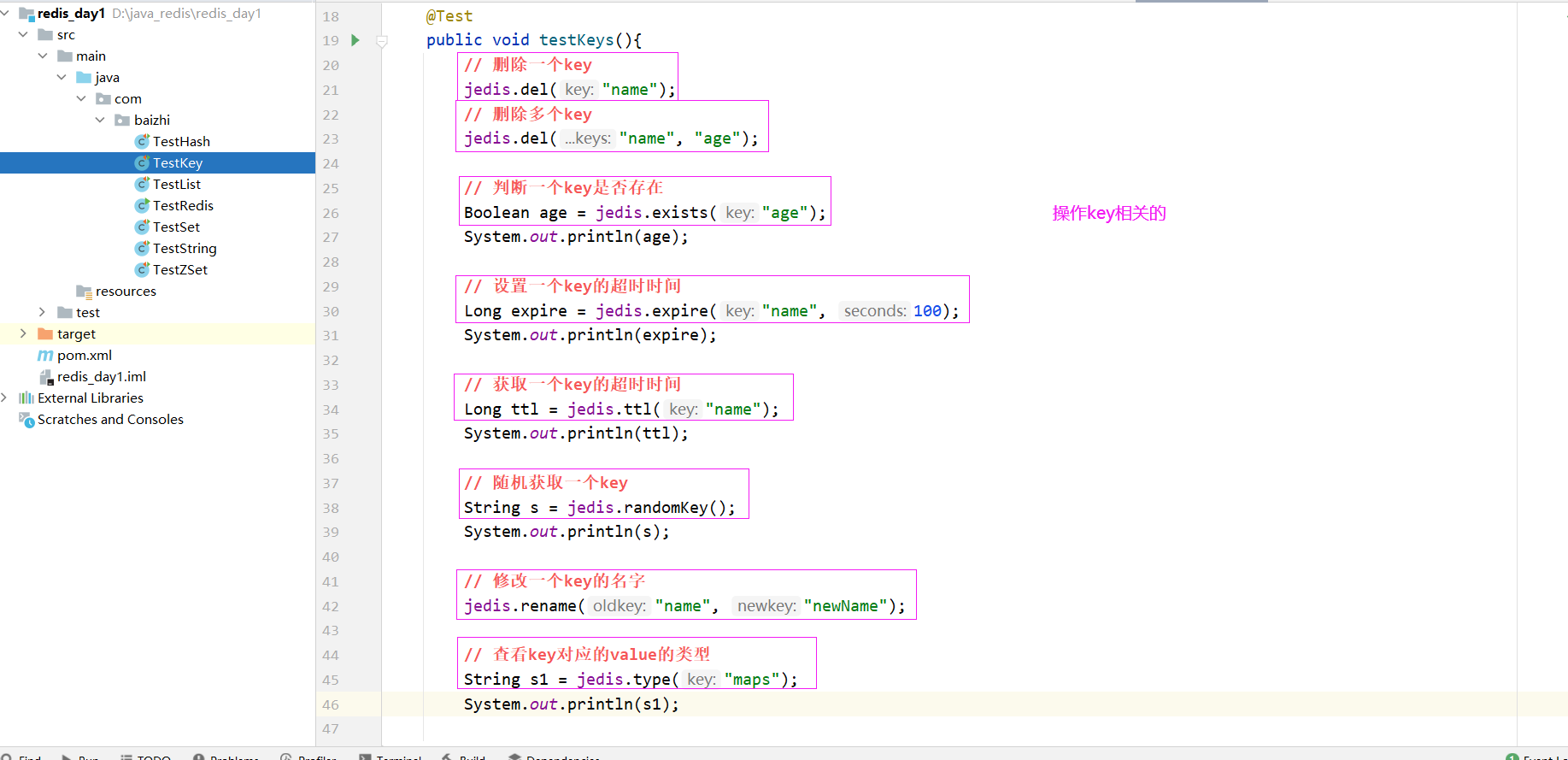
Task: Run testKeys via green gutter arrow
Action: point(355,40)
